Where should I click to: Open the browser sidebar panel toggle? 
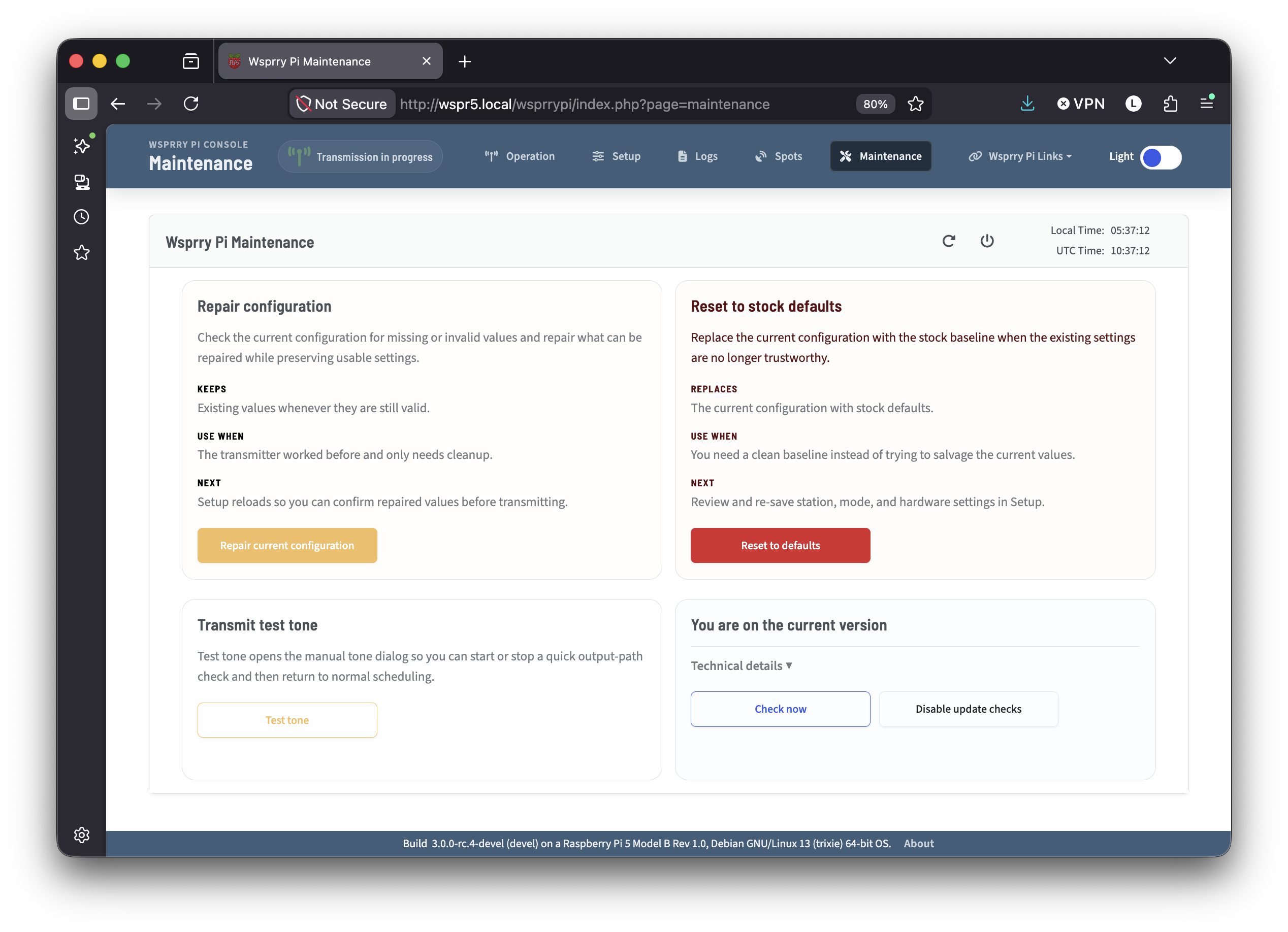coord(81,104)
